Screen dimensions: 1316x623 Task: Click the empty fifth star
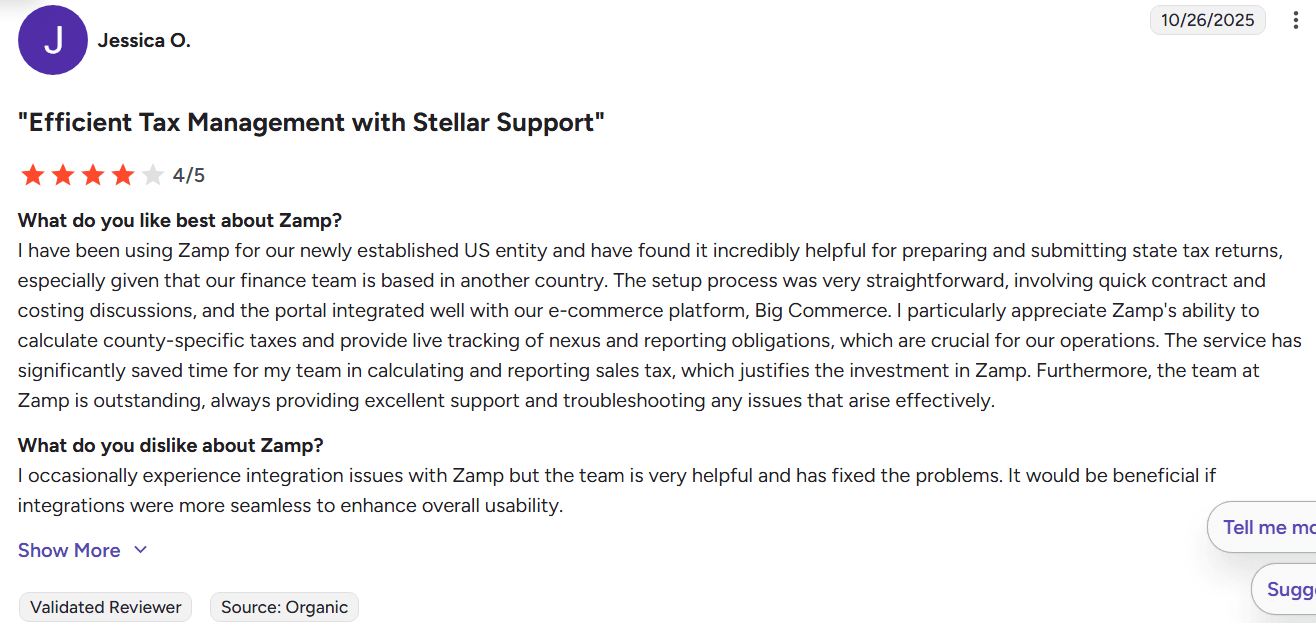pyautogui.click(x=152, y=173)
